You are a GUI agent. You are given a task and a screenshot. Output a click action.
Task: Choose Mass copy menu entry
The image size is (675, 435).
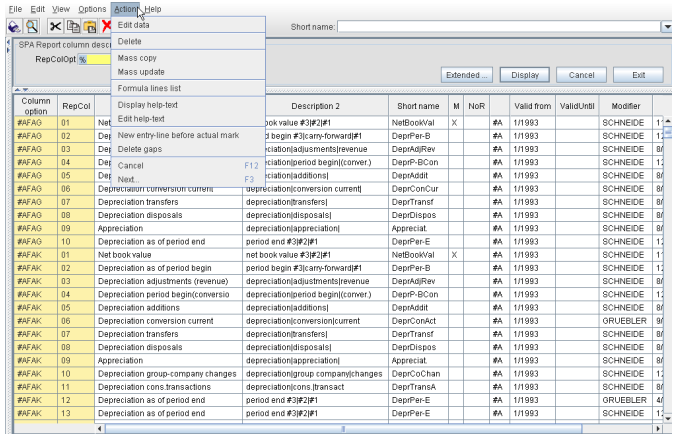tap(188, 58)
